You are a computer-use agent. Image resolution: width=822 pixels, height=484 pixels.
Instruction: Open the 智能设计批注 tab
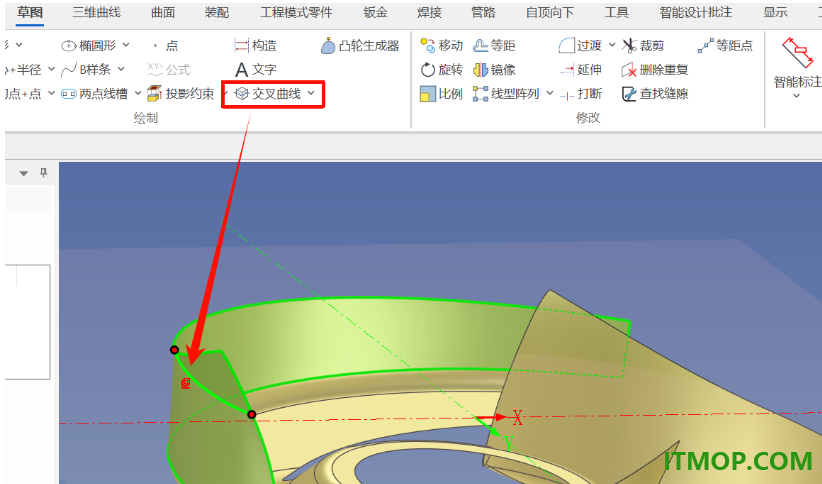click(696, 13)
